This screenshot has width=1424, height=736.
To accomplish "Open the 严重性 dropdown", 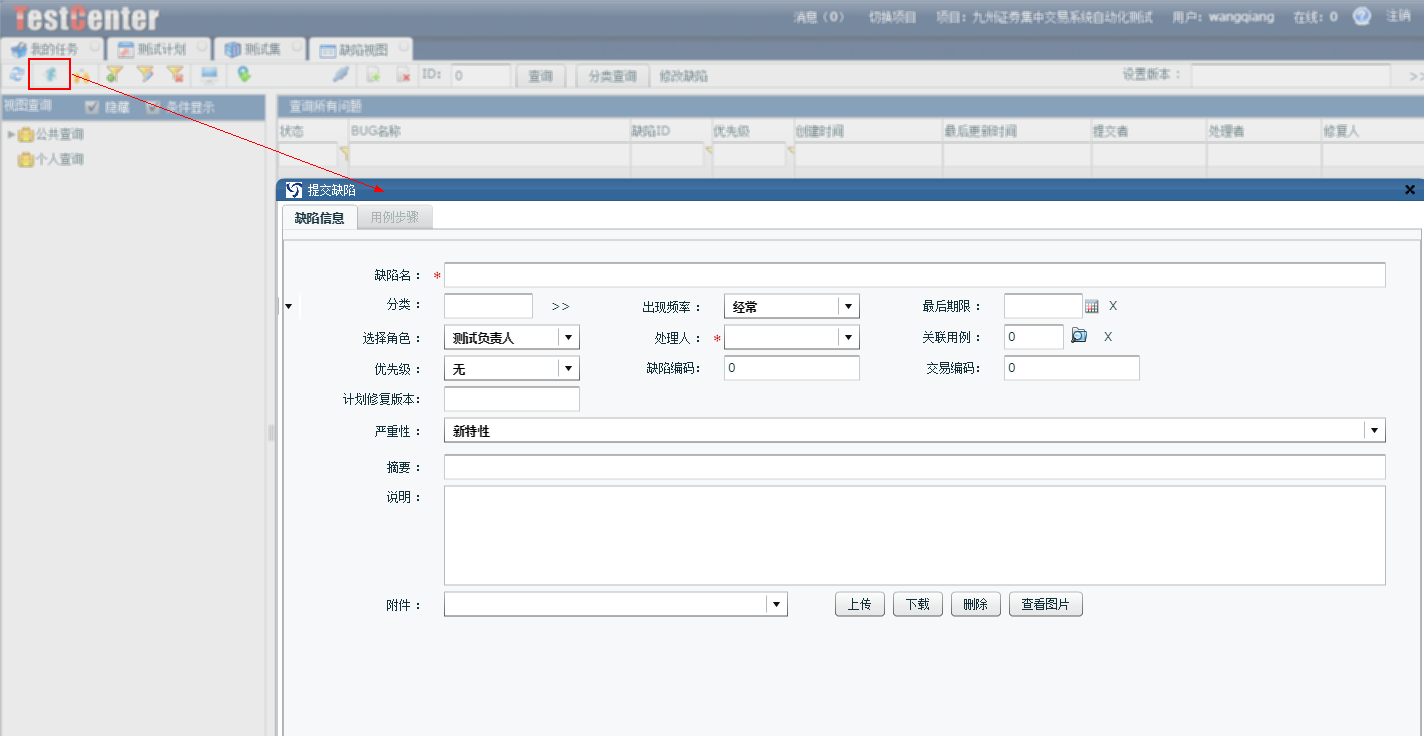I will pos(1375,431).
